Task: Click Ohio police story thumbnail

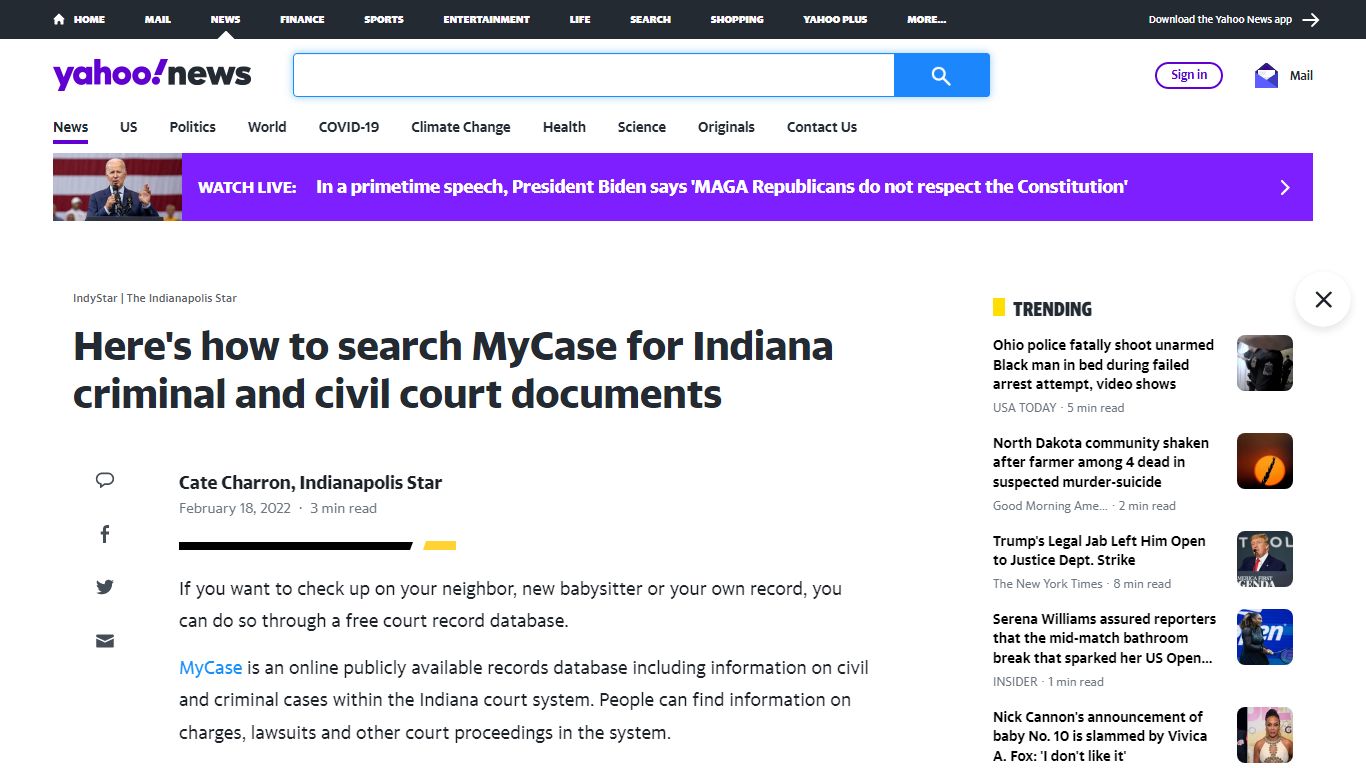Action: tap(1265, 363)
